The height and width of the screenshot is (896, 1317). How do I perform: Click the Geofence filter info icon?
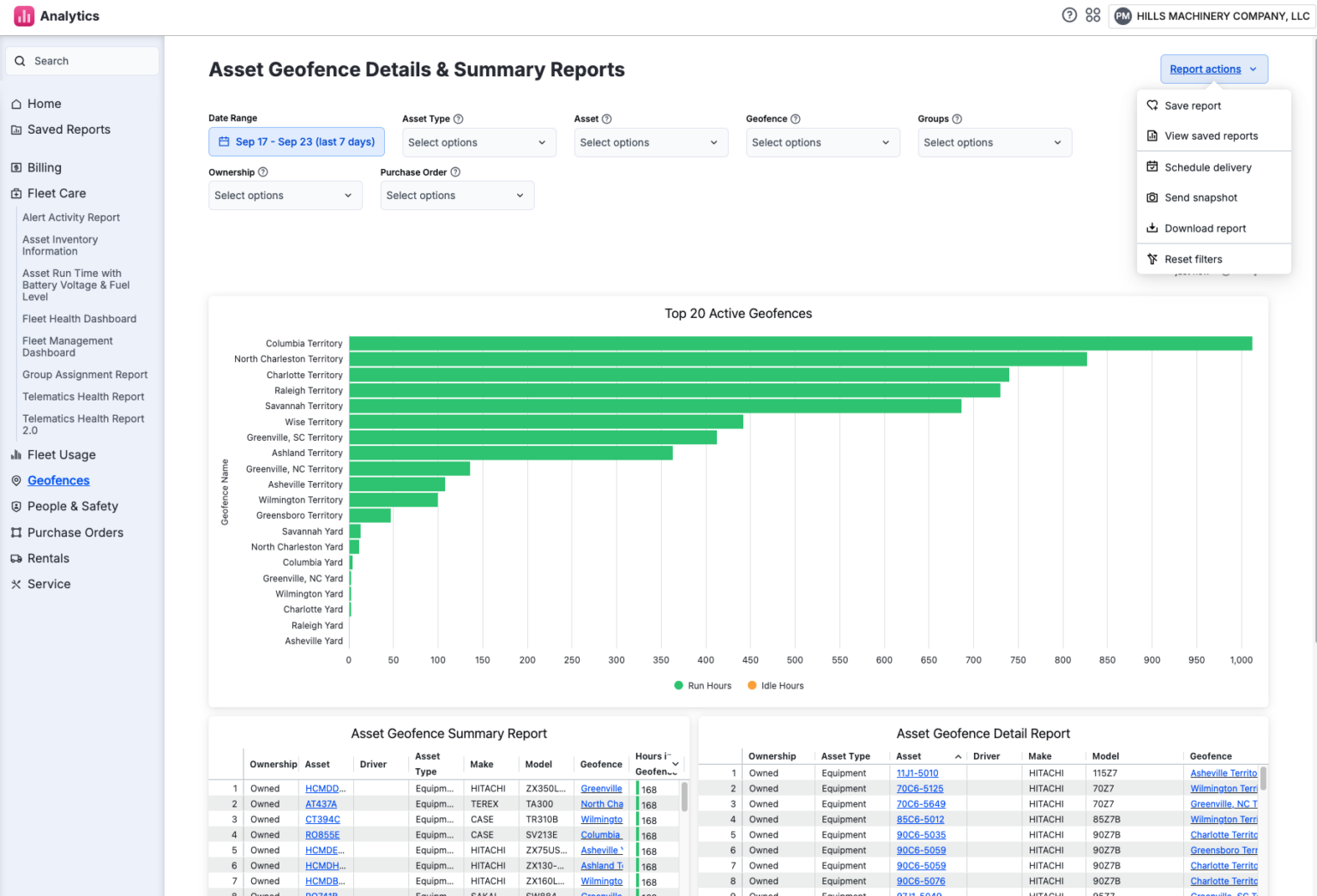pos(796,119)
